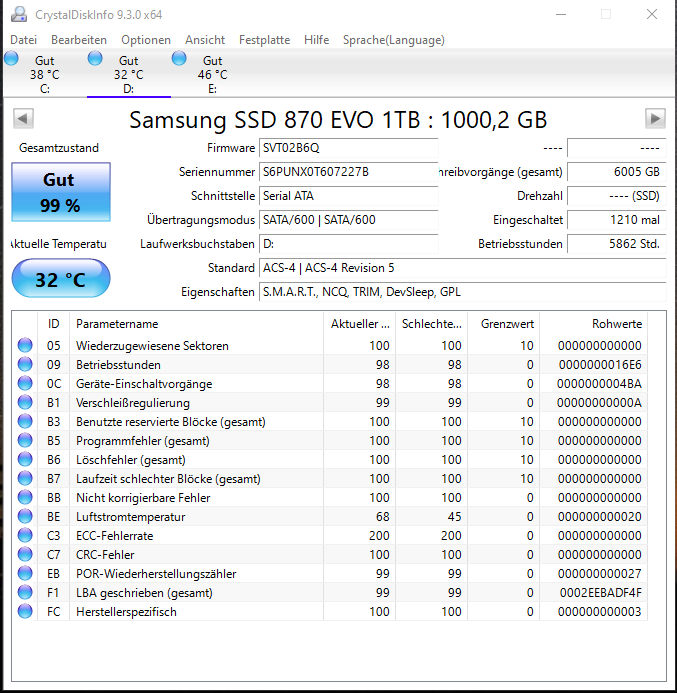The width and height of the screenshot is (677, 693).
Task: Click the Standard field ACS-4
Action: click(x=462, y=268)
